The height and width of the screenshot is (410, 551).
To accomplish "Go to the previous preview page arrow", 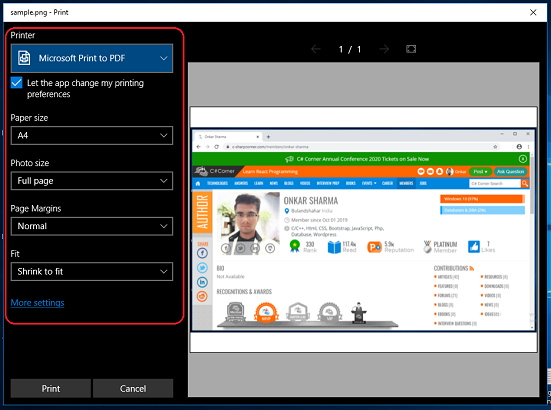I will point(316,49).
